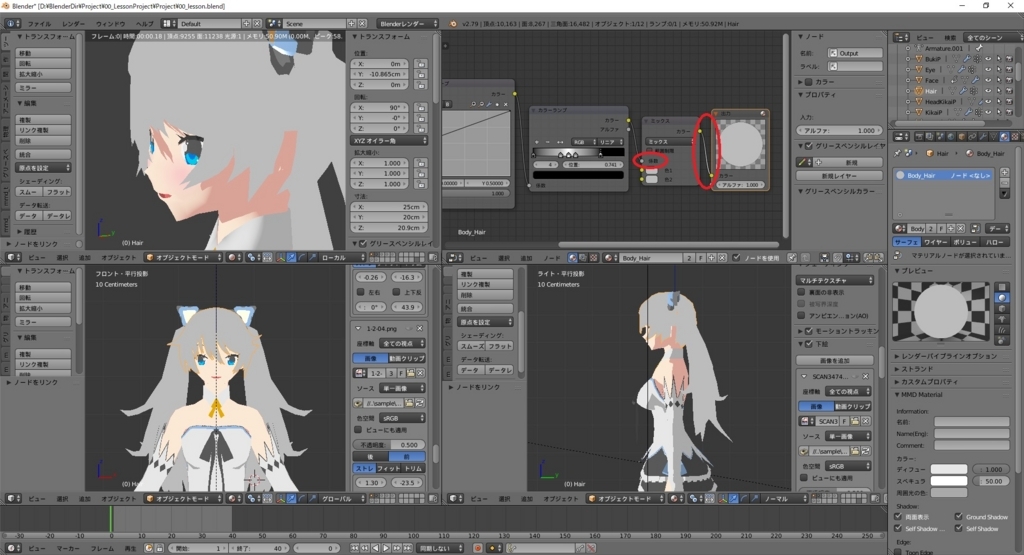Hide BukiP object via eye icon
This screenshot has width=1024, height=555.
point(988,59)
